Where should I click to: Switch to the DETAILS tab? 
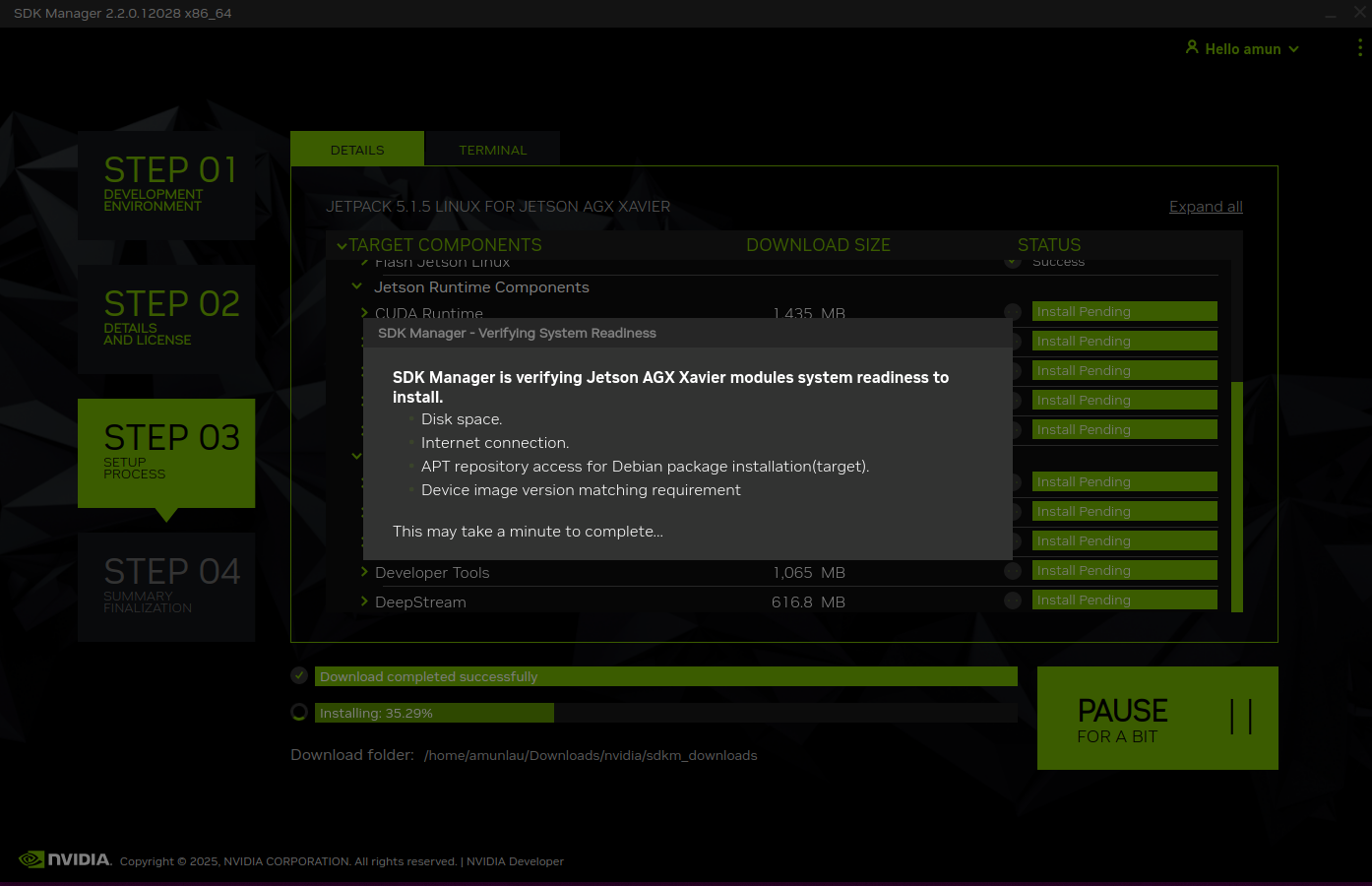357,150
